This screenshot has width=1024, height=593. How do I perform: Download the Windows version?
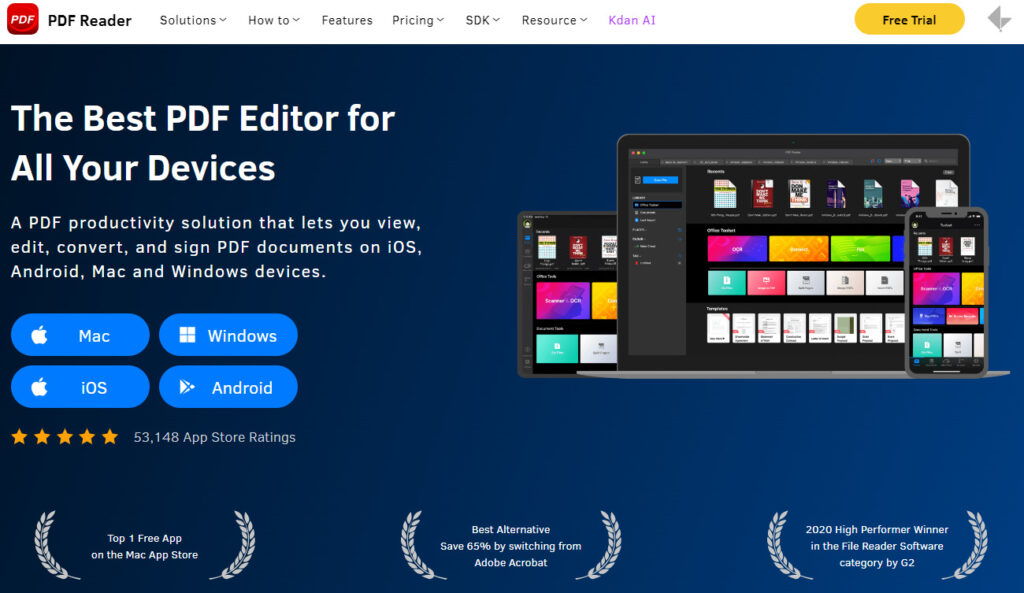coord(229,335)
